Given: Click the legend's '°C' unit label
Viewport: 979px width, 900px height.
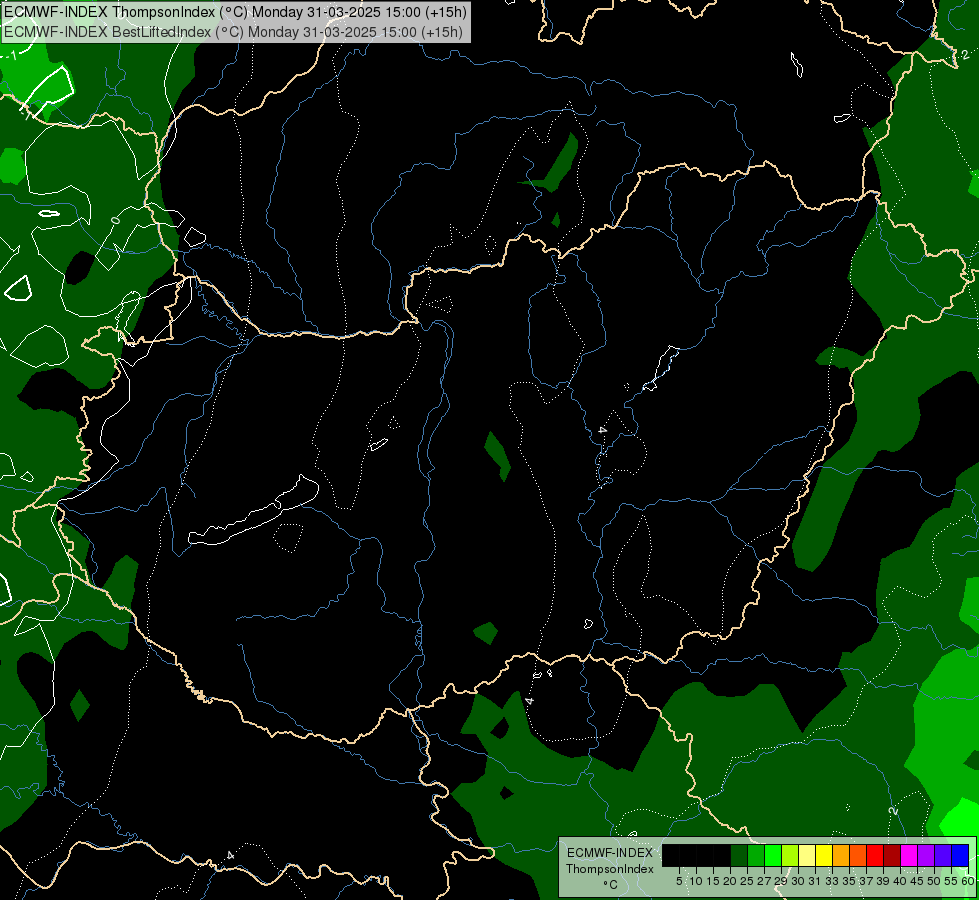Looking at the screenshot, I should (x=611, y=884).
